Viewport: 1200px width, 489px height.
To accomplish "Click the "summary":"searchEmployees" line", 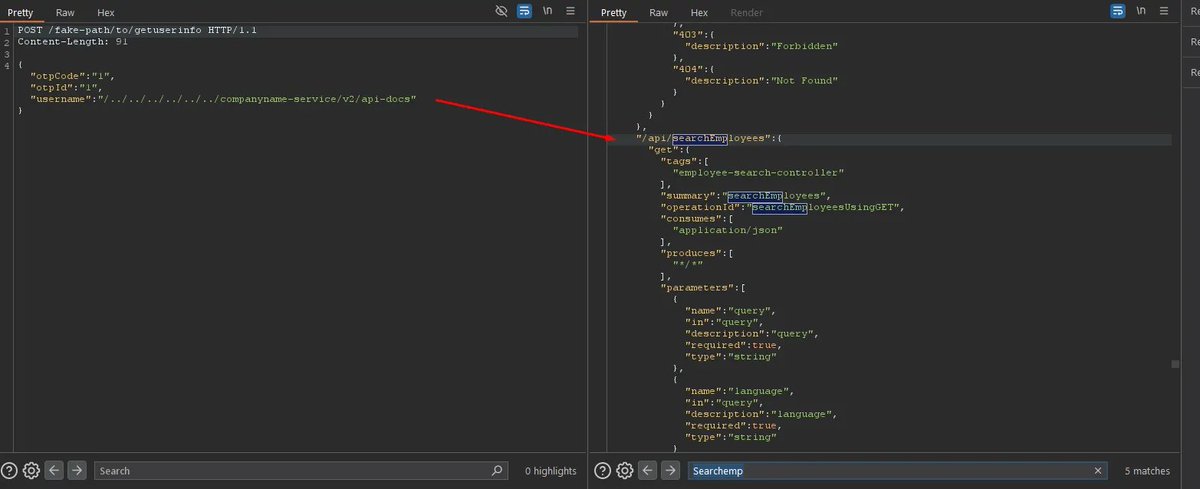I will [x=746, y=195].
